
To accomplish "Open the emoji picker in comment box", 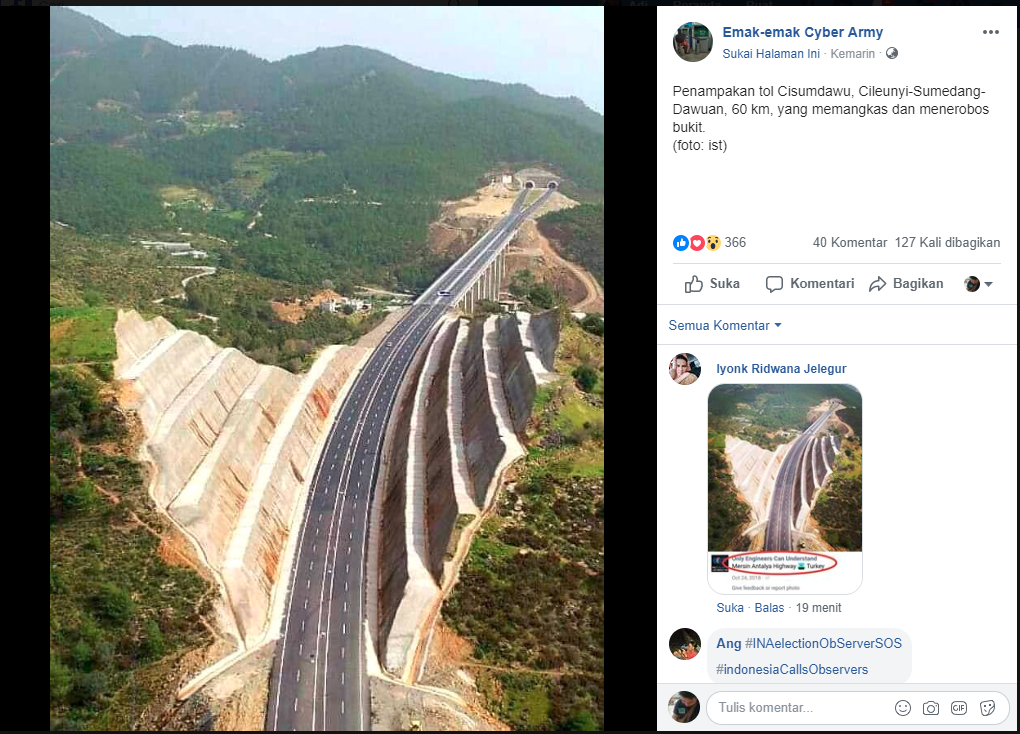I will tap(903, 708).
